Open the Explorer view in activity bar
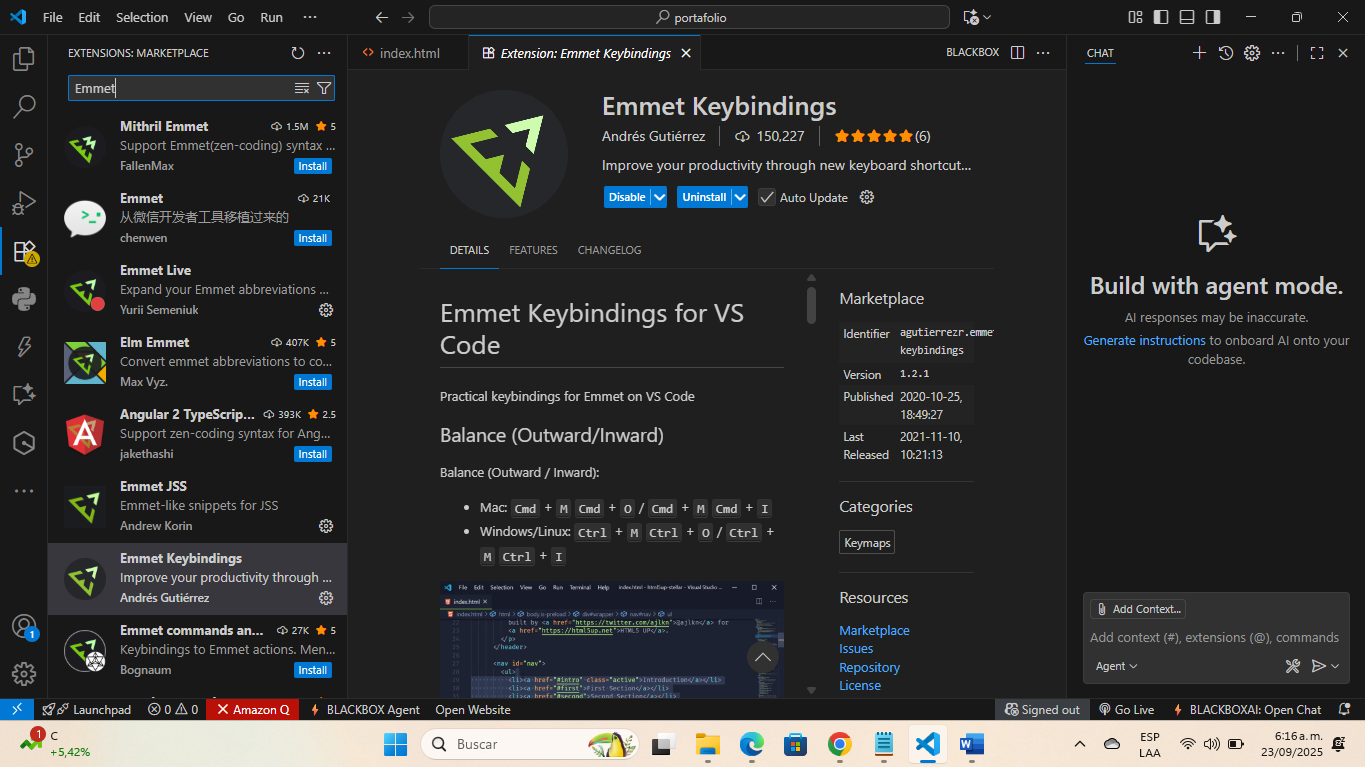The image size is (1365, 767). coord(24,59)
